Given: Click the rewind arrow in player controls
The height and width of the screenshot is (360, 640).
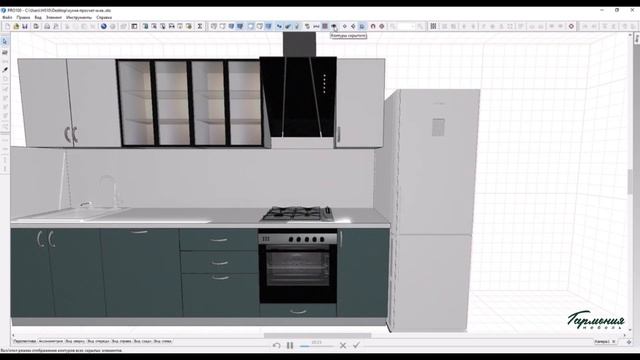Looking at the screenshot, I should click(x=276, y=346).
